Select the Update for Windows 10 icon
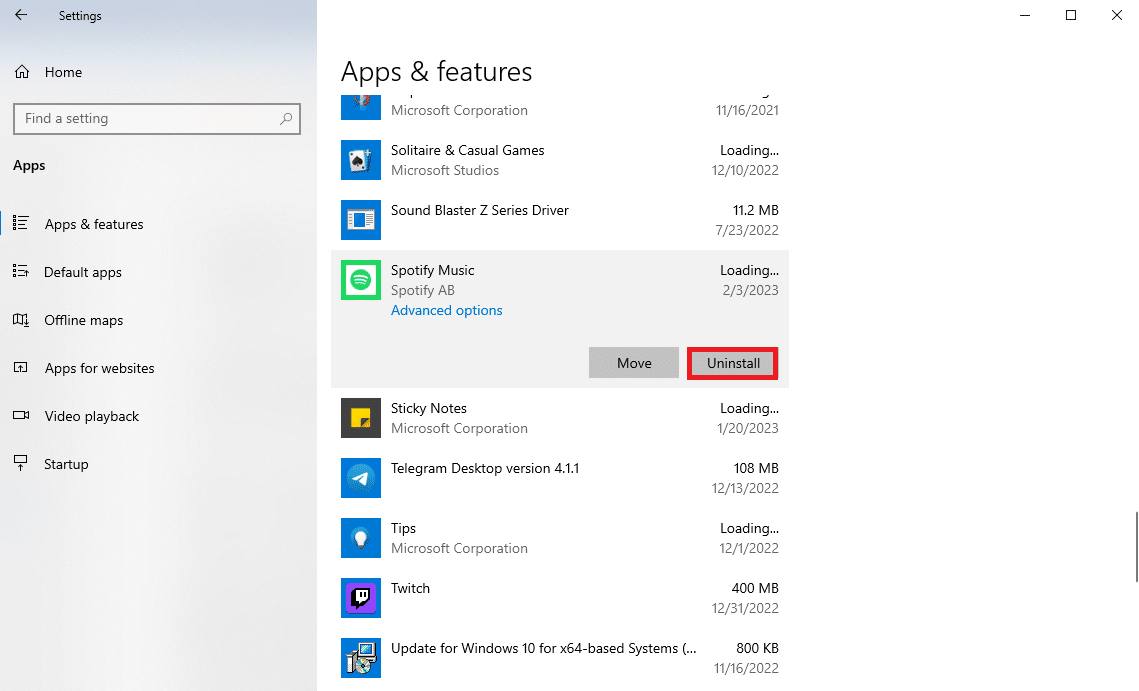 click(361, 658)
